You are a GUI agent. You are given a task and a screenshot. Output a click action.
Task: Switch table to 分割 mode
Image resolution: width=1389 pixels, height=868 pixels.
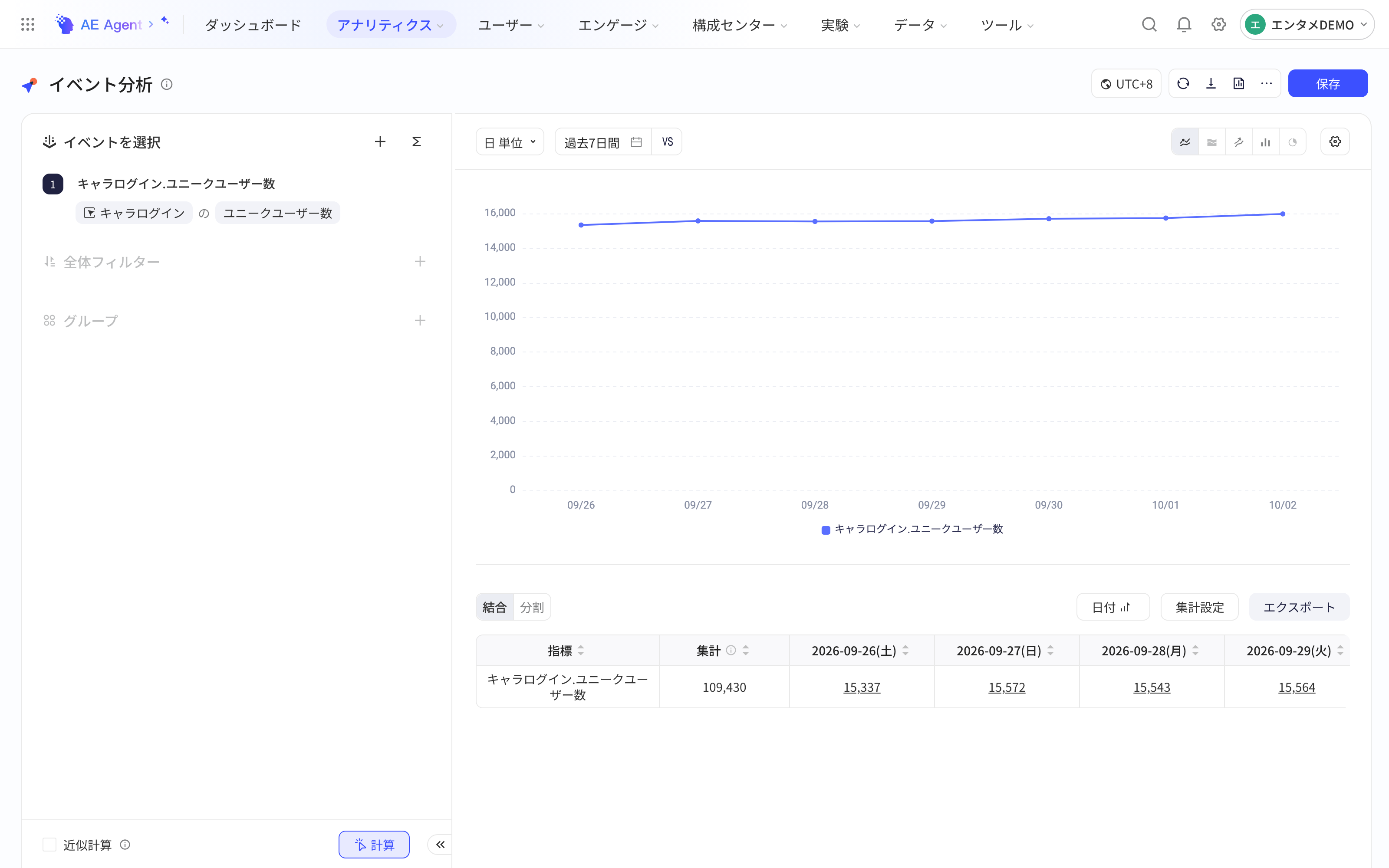[x=531, y=607]
